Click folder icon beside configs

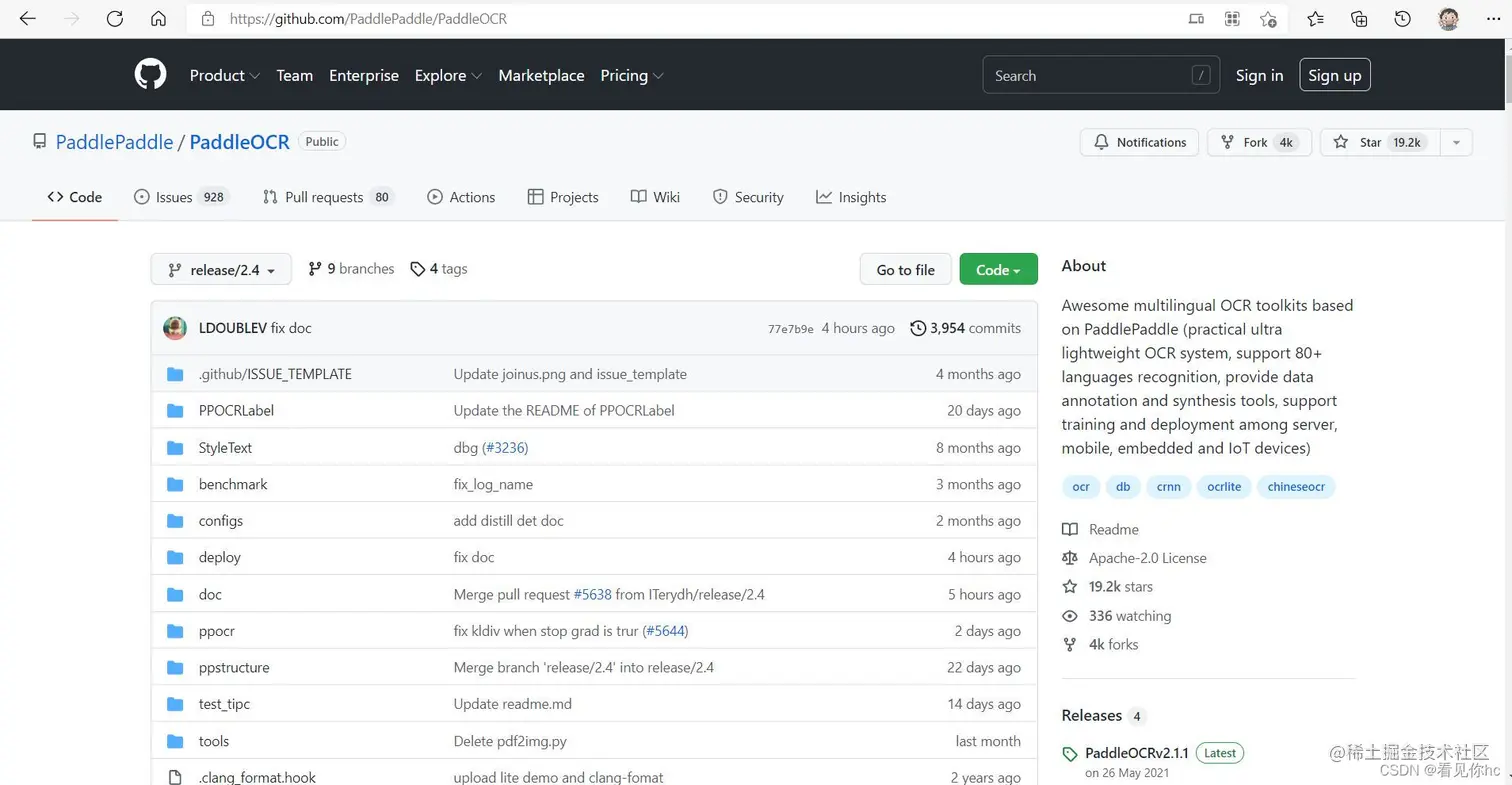[175, 521]
